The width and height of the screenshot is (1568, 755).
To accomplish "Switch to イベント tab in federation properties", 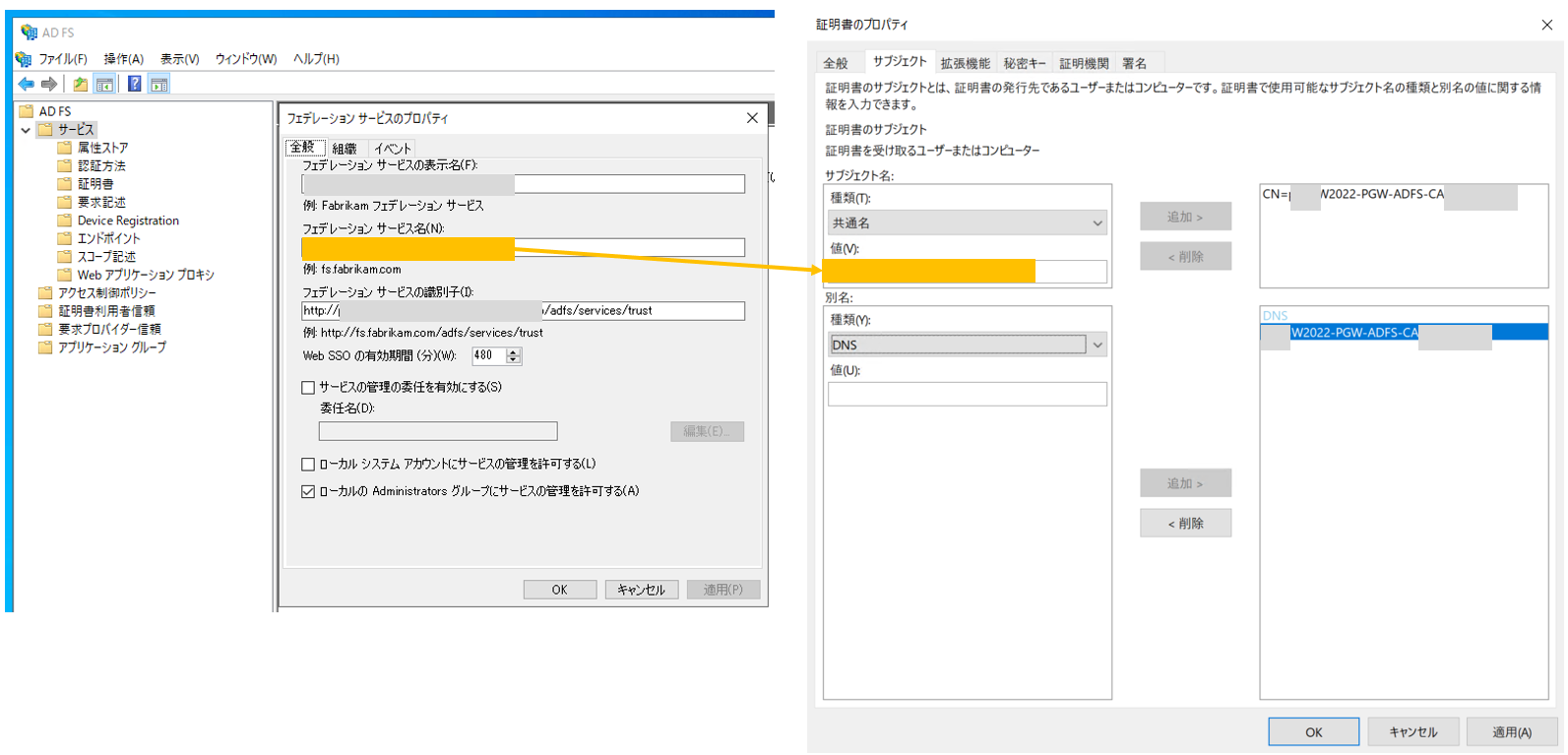I will 393,149.
